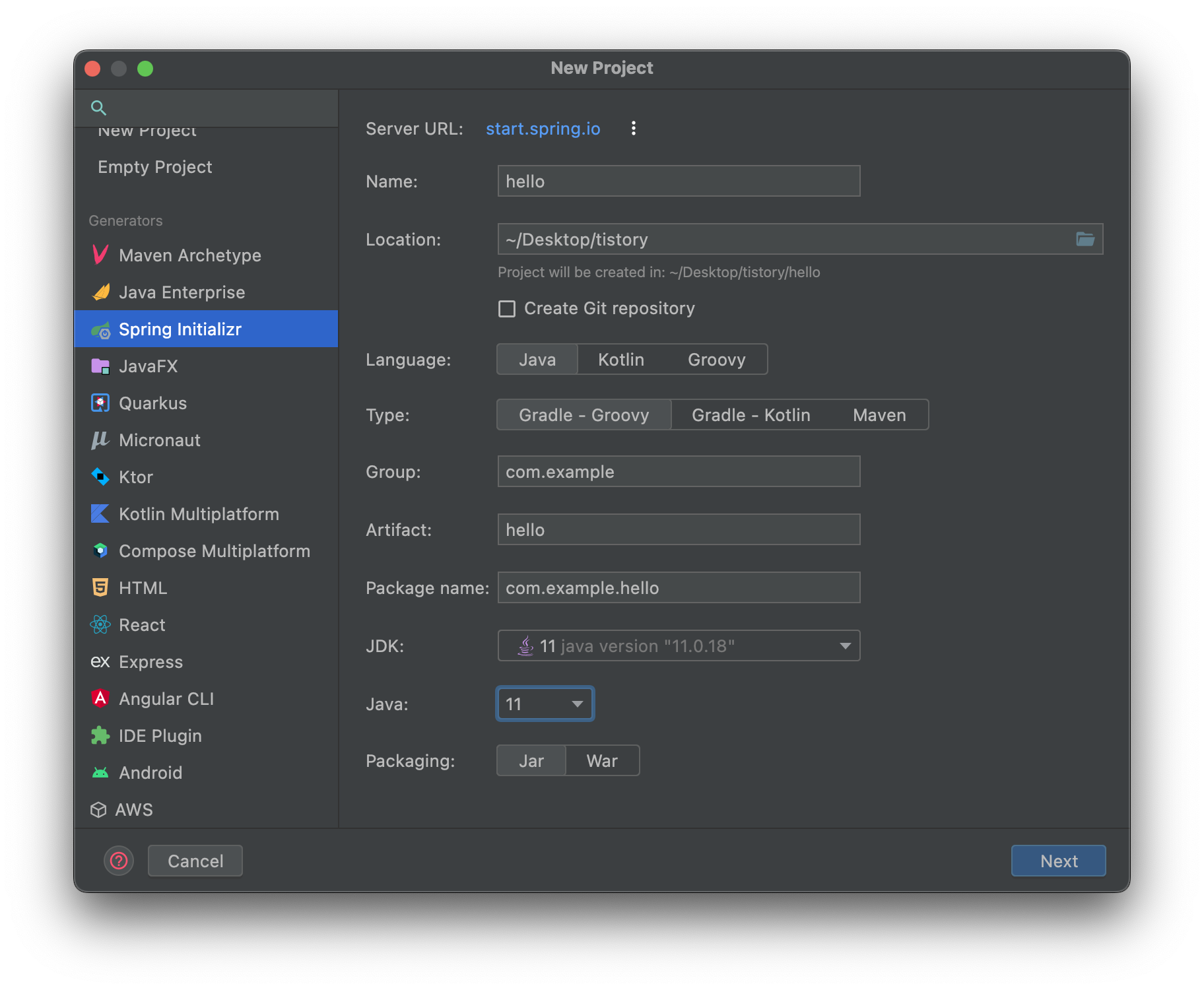Click the Compose Multiplatform icon
The height and width of the screenshot is (990, 1204).
[100, 550]
